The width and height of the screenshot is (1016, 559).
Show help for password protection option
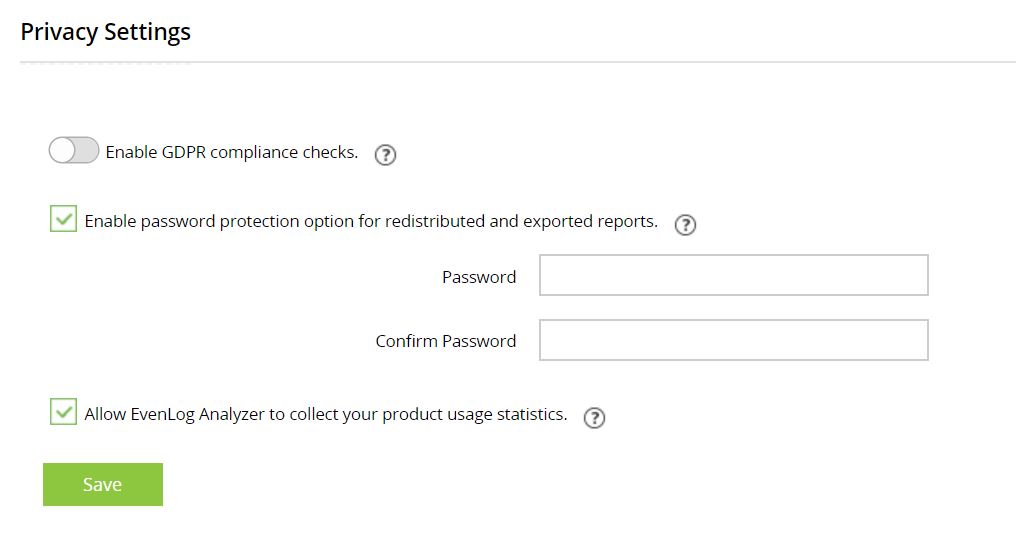685,225
